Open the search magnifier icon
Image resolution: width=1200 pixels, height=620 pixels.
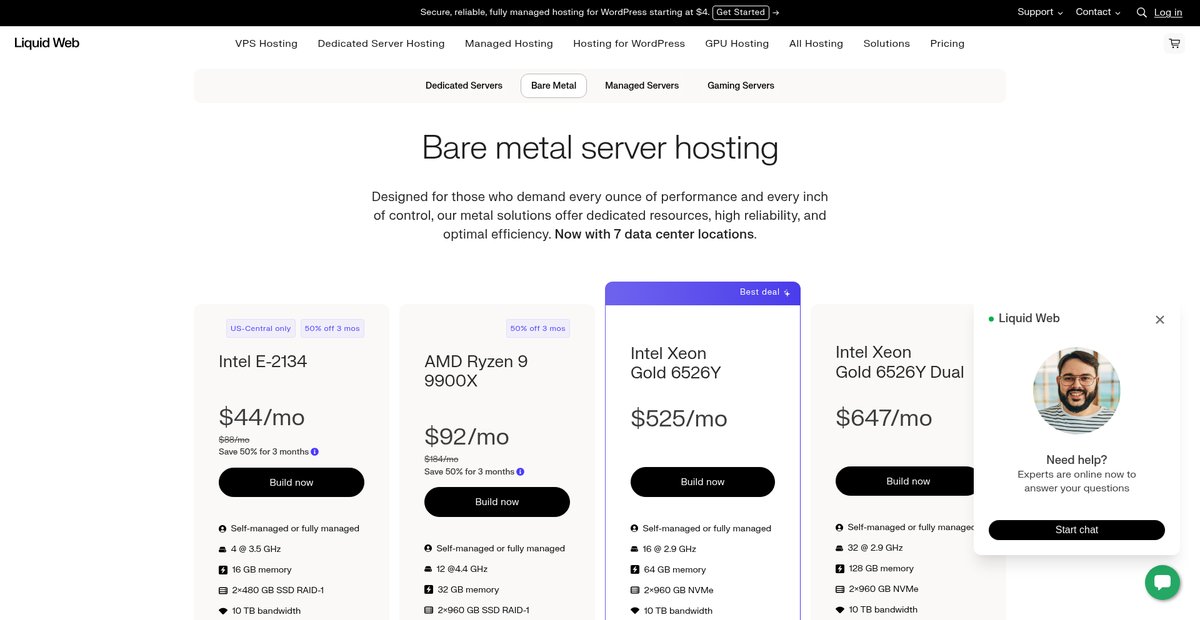click(1142, 13)
